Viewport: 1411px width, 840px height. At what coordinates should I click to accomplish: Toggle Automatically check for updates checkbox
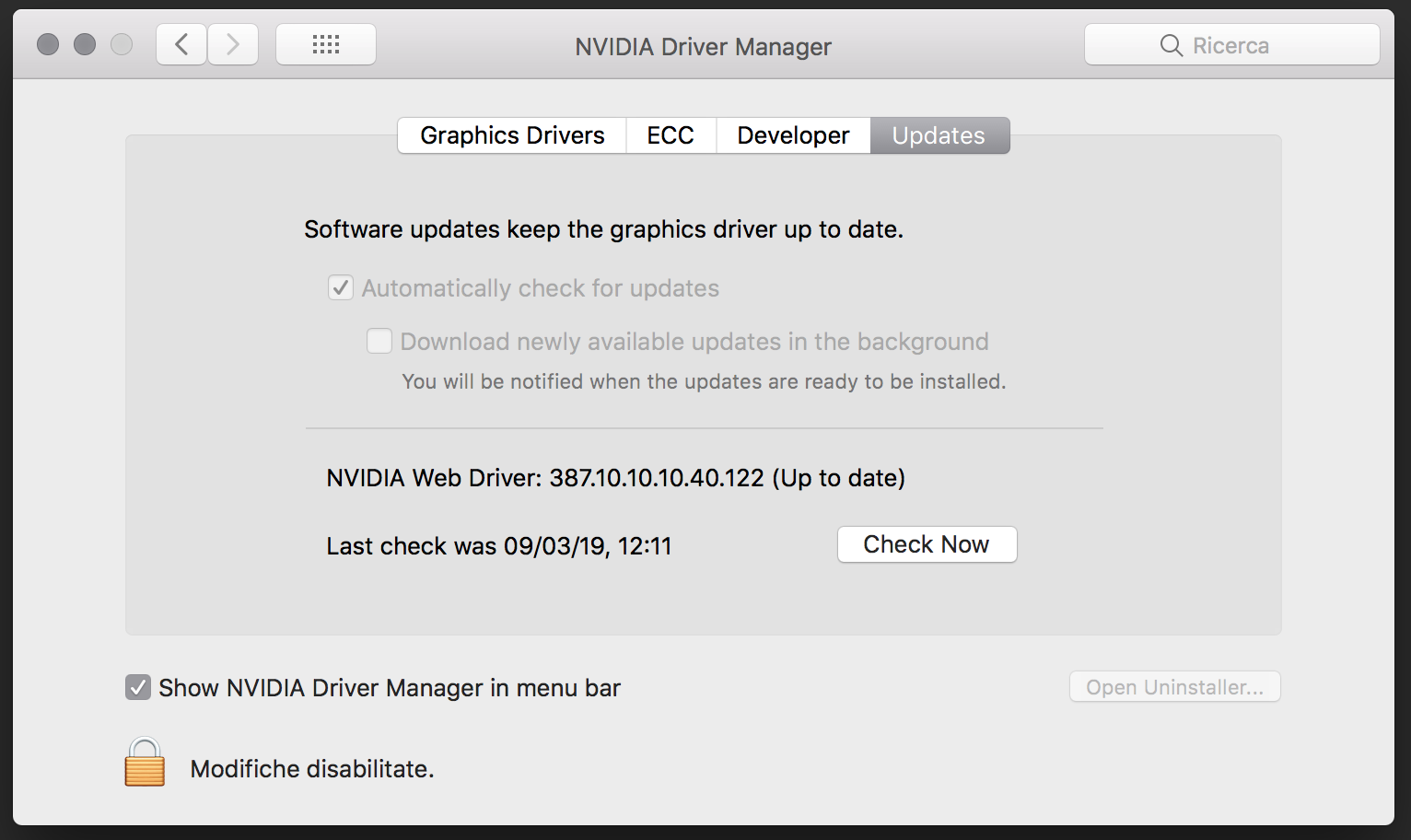341,288
